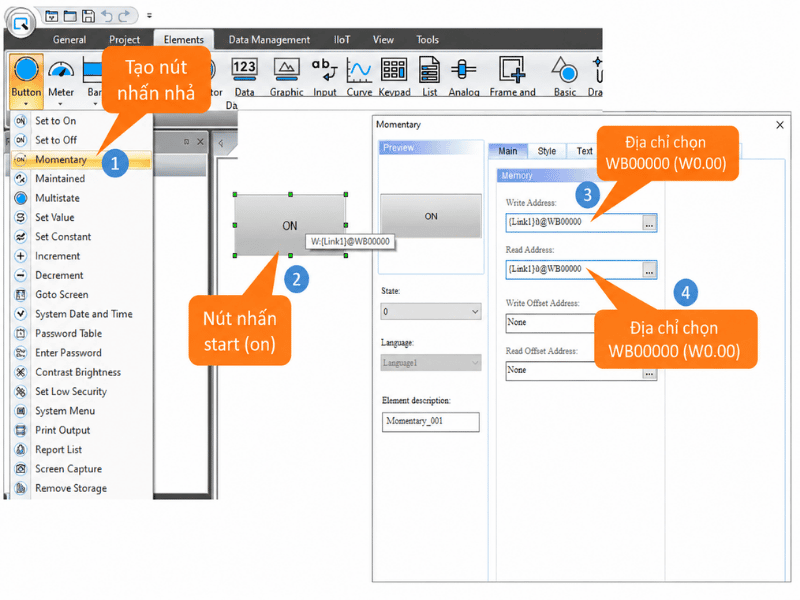Select the Data display icon

tap(244, 78)
